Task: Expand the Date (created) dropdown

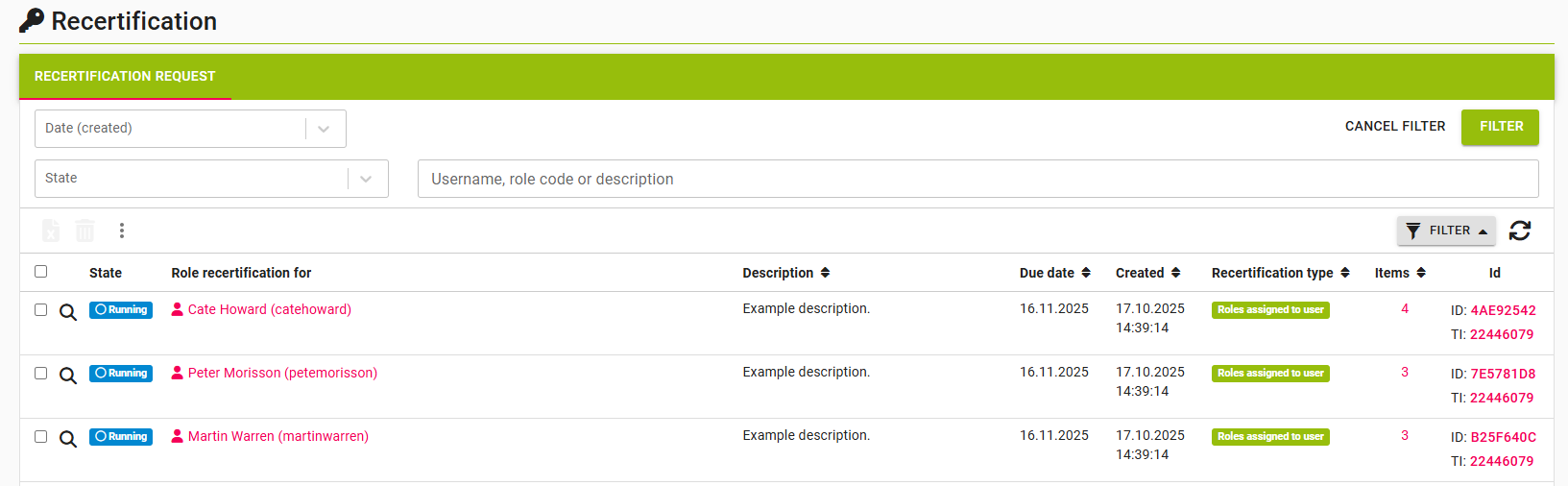Action: [x=324, y=129]
